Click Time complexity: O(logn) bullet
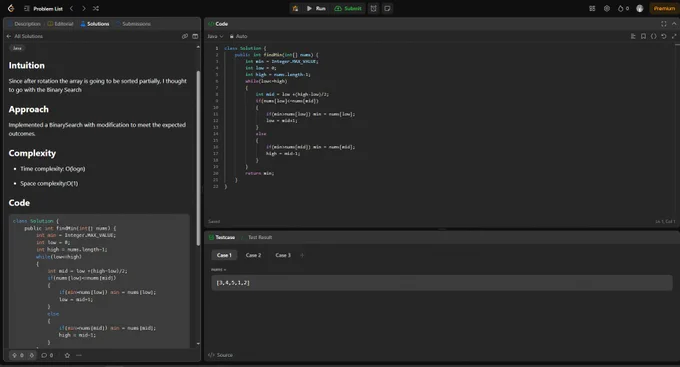 pos(52,169)
